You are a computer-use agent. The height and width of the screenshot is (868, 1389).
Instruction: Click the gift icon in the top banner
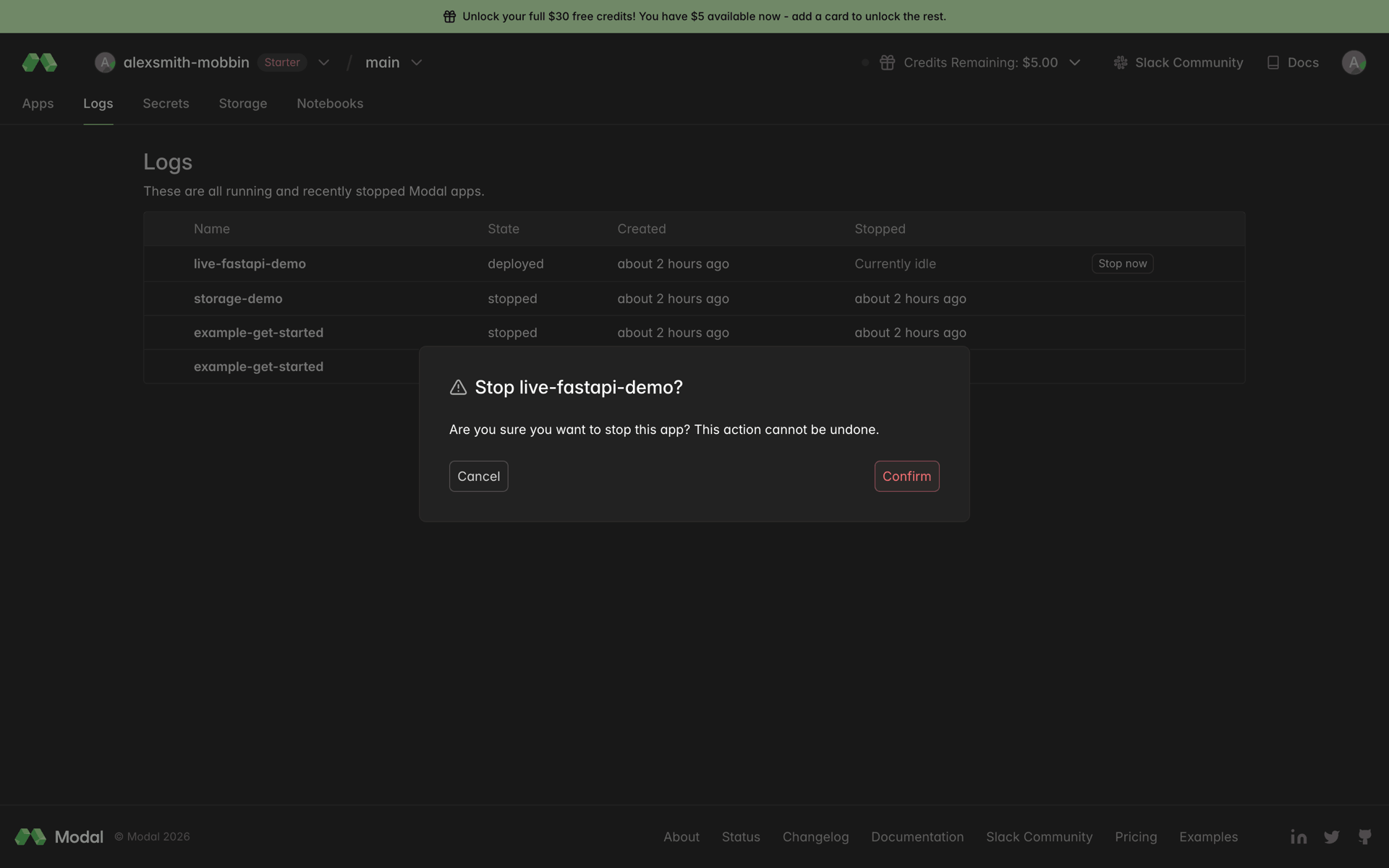[x=449, y=17]
